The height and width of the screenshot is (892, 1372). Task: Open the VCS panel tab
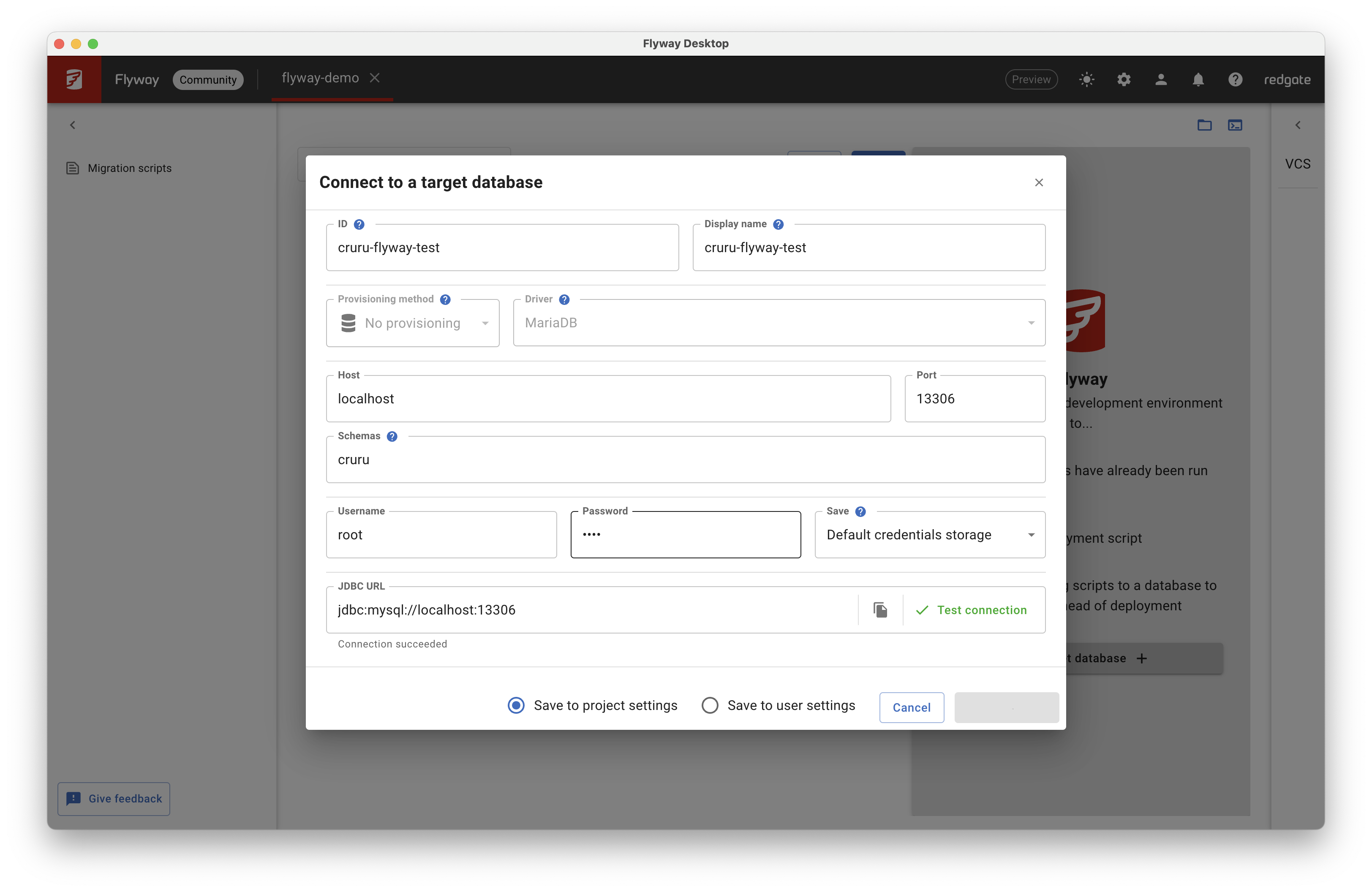1298,164
